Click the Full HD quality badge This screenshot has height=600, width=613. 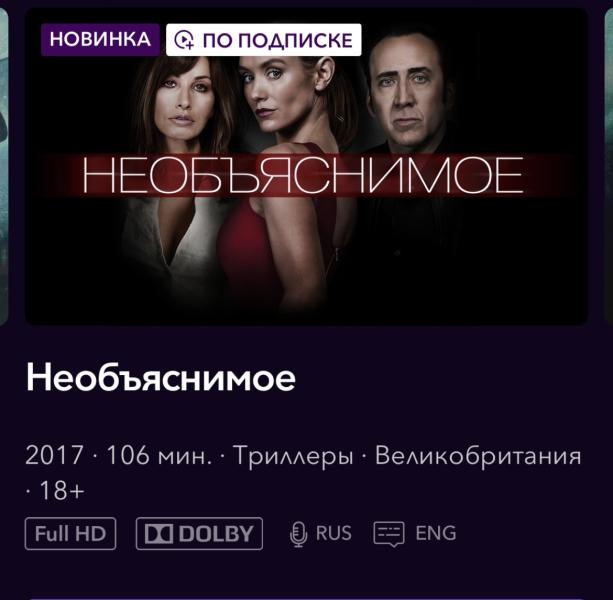tap(70, 534)
